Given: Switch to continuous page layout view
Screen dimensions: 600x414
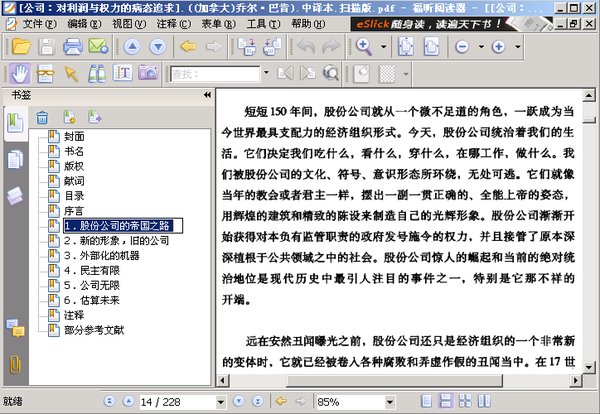Looking at the screenshot, I should [445, 401].
